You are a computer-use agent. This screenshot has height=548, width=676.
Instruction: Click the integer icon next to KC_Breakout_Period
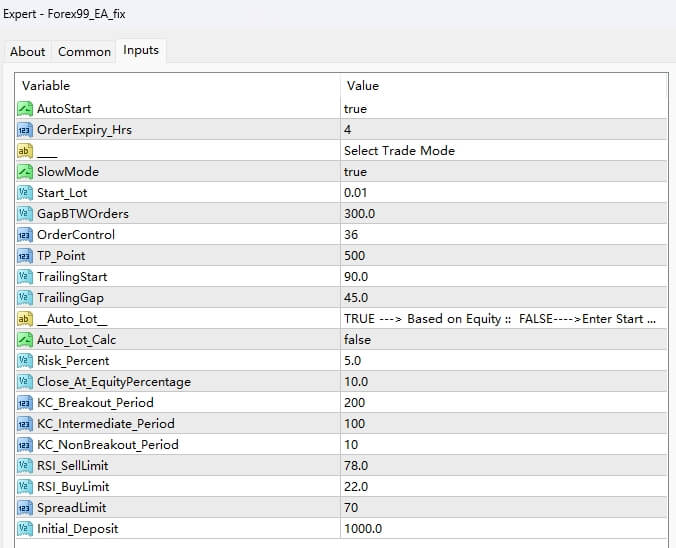point(25,403)
